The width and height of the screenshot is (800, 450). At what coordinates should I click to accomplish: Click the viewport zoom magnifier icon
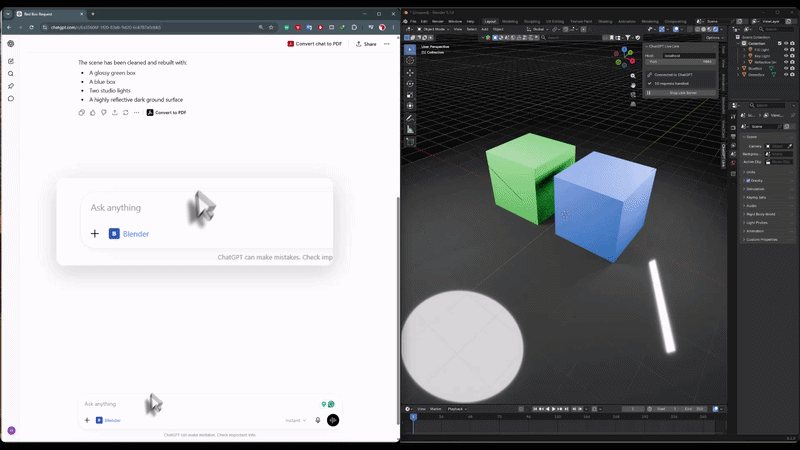[x=633, y=76]
